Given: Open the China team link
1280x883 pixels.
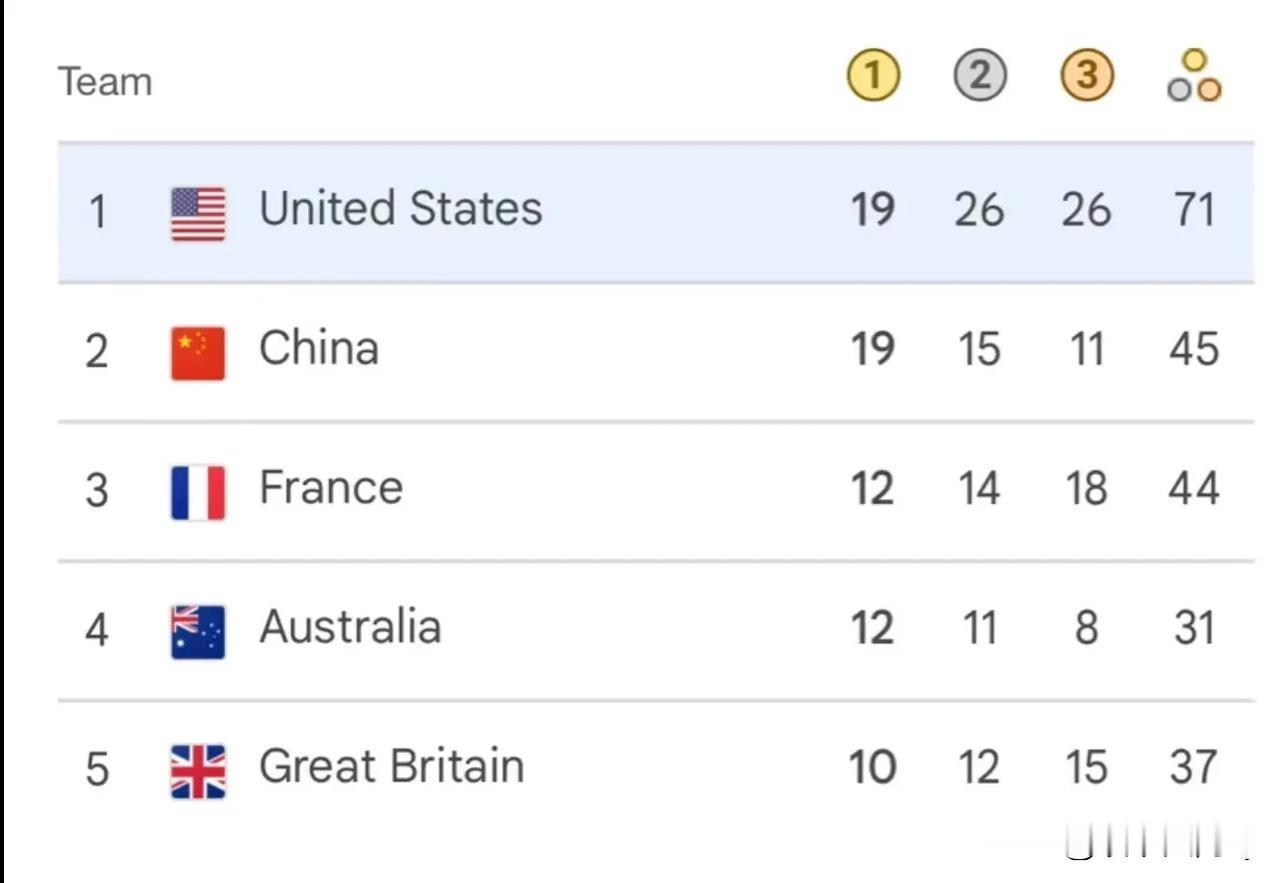Looking at the screenshot, I should tap(319, 348).
